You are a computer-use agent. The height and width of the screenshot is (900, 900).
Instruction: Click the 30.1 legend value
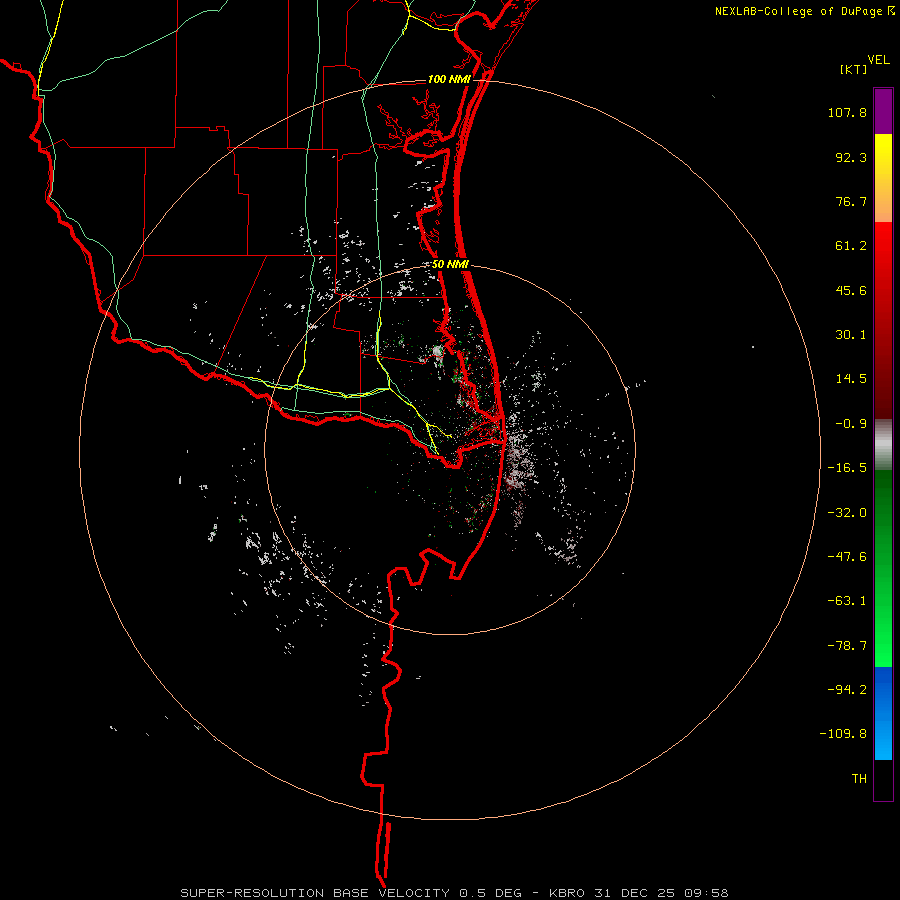click(851, 335)
